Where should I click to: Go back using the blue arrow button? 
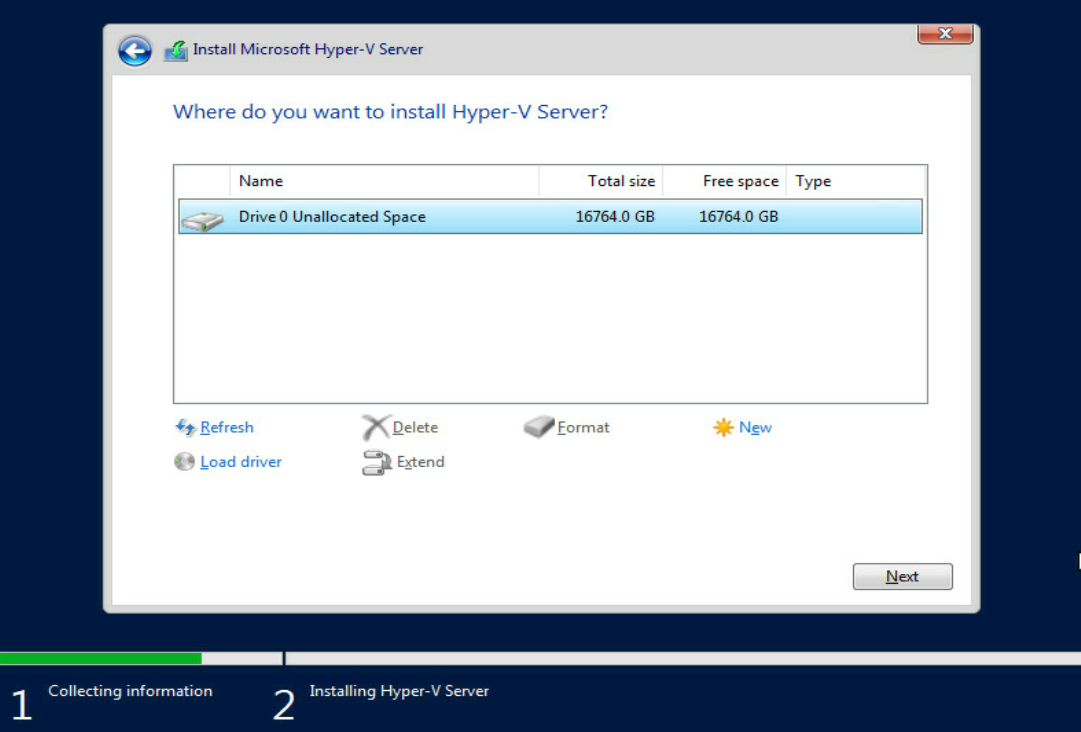[x=134, y=51]
